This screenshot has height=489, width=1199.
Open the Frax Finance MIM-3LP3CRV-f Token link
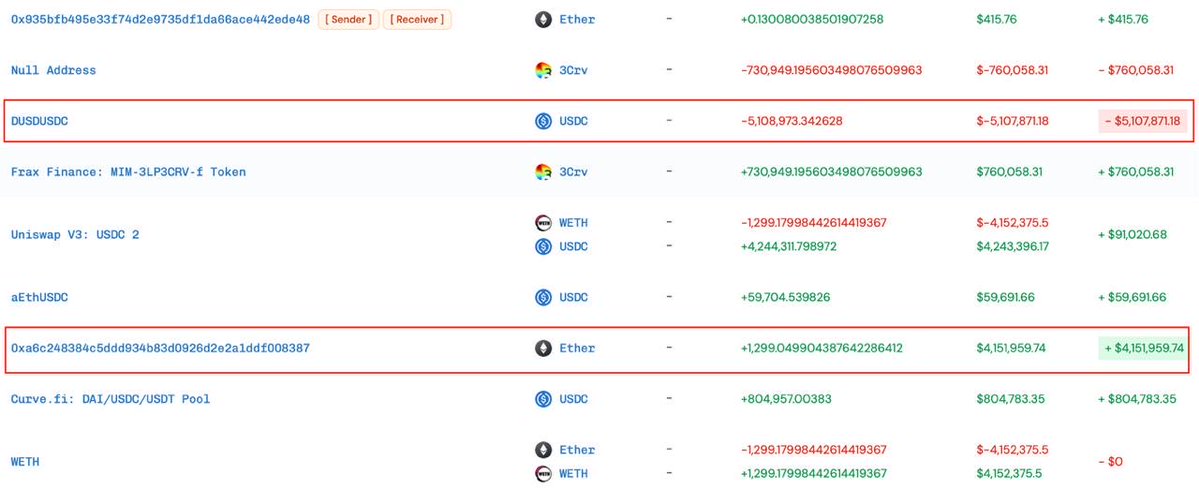(x=128, y=172)
